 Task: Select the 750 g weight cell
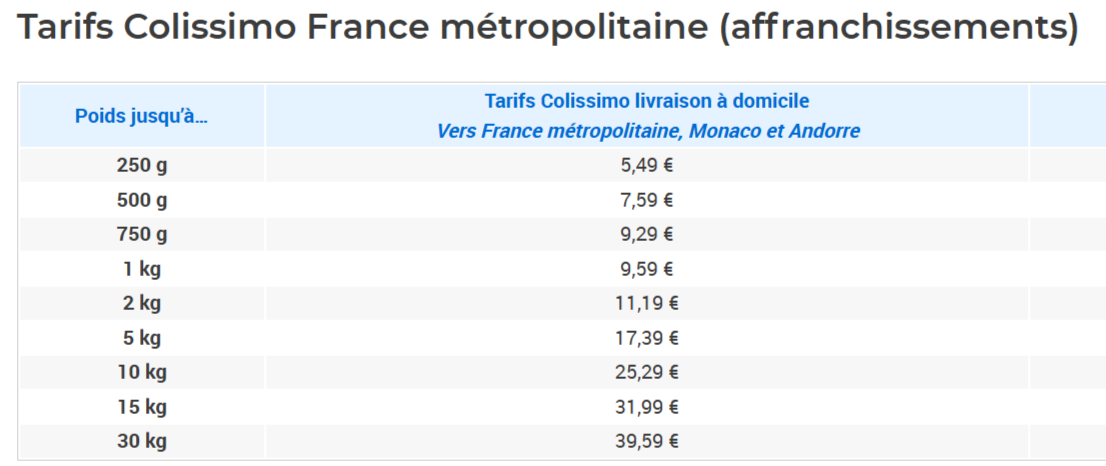point(141,235)
